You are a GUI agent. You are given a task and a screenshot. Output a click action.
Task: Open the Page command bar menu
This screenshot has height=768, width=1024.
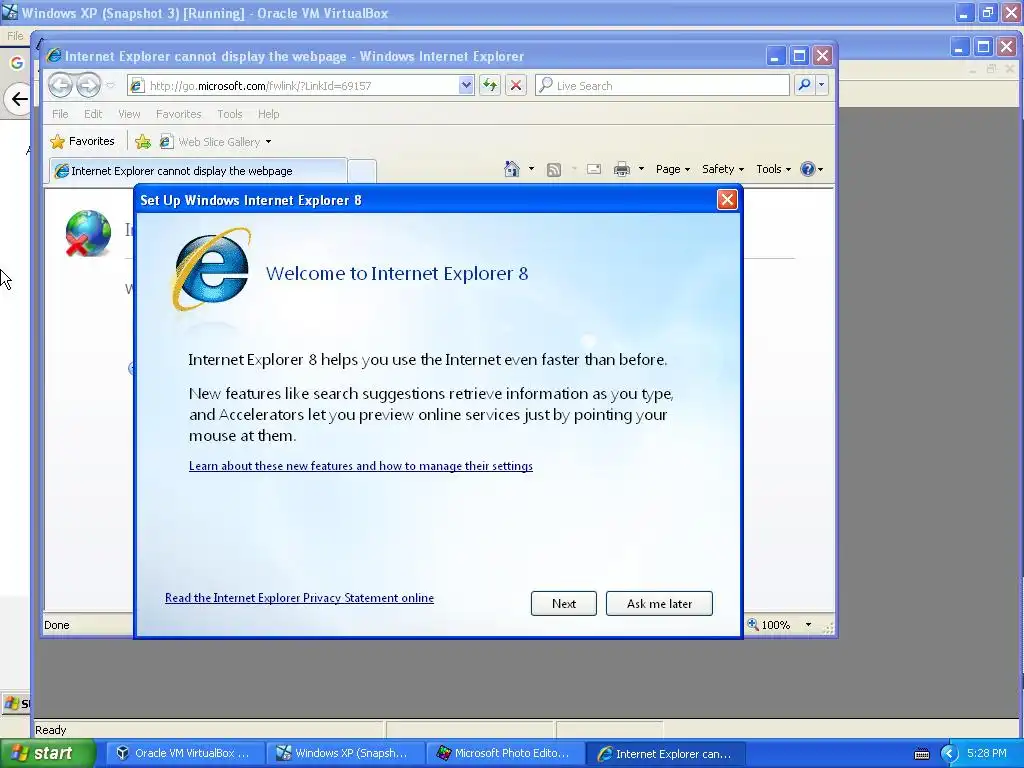673,169
